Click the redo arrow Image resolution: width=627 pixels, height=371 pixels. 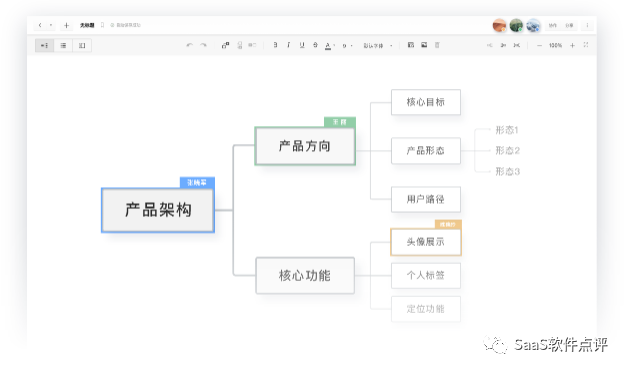coord(203,45)
